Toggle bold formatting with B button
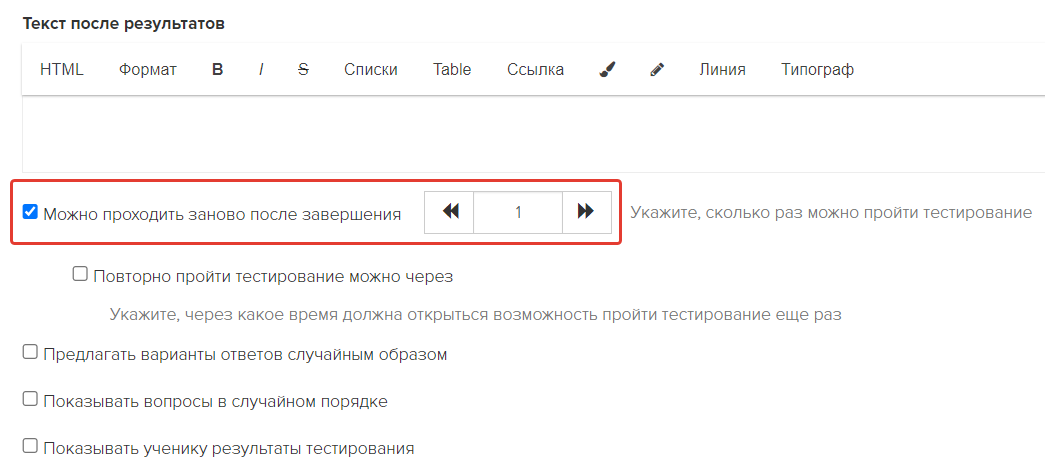This screenshot has height=470, width=1045. pos(217,69)
